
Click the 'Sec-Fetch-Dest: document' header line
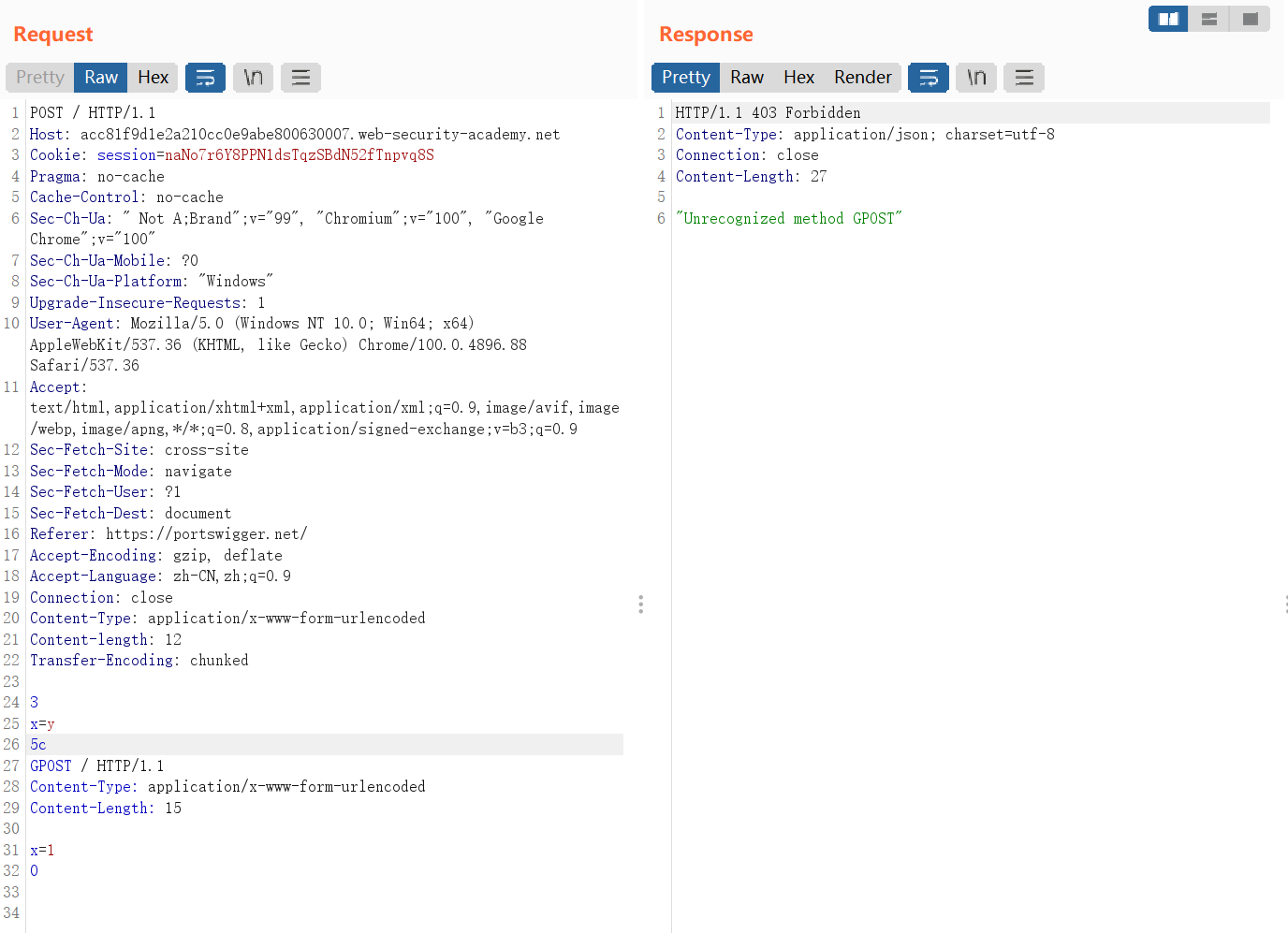[131, 514]
